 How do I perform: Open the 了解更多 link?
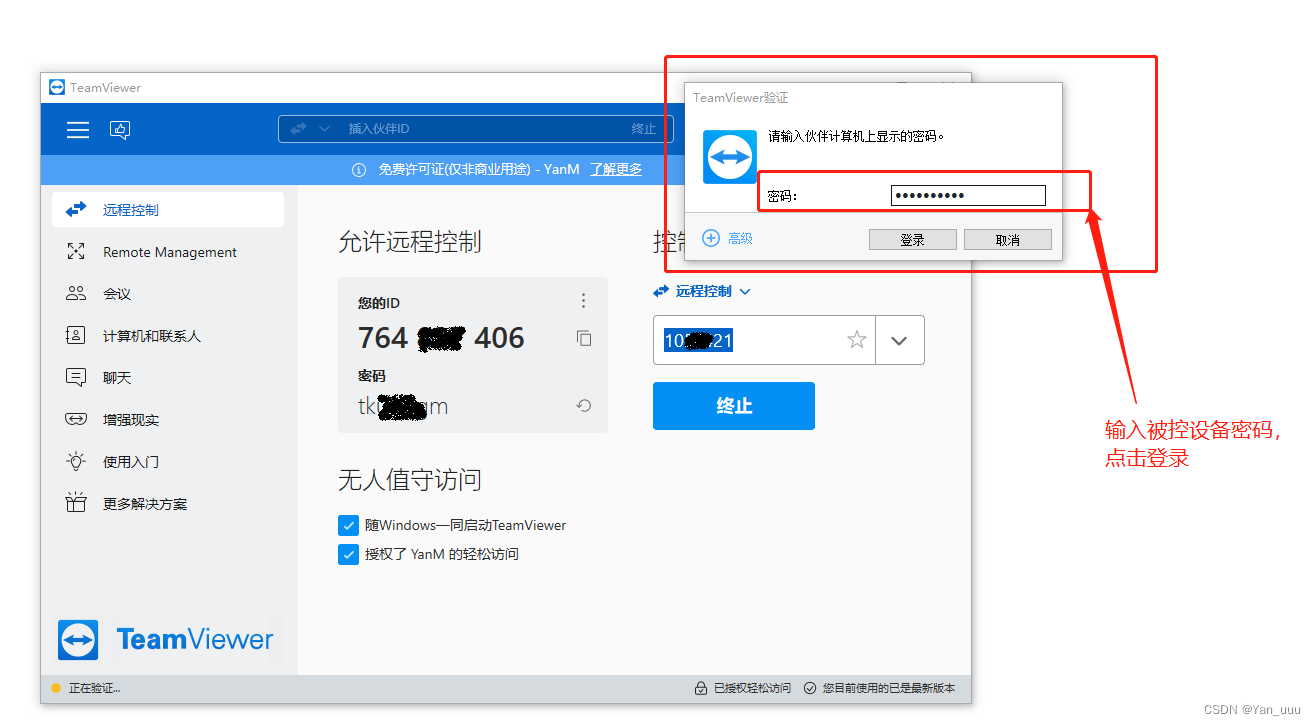[x=616, y=170]
